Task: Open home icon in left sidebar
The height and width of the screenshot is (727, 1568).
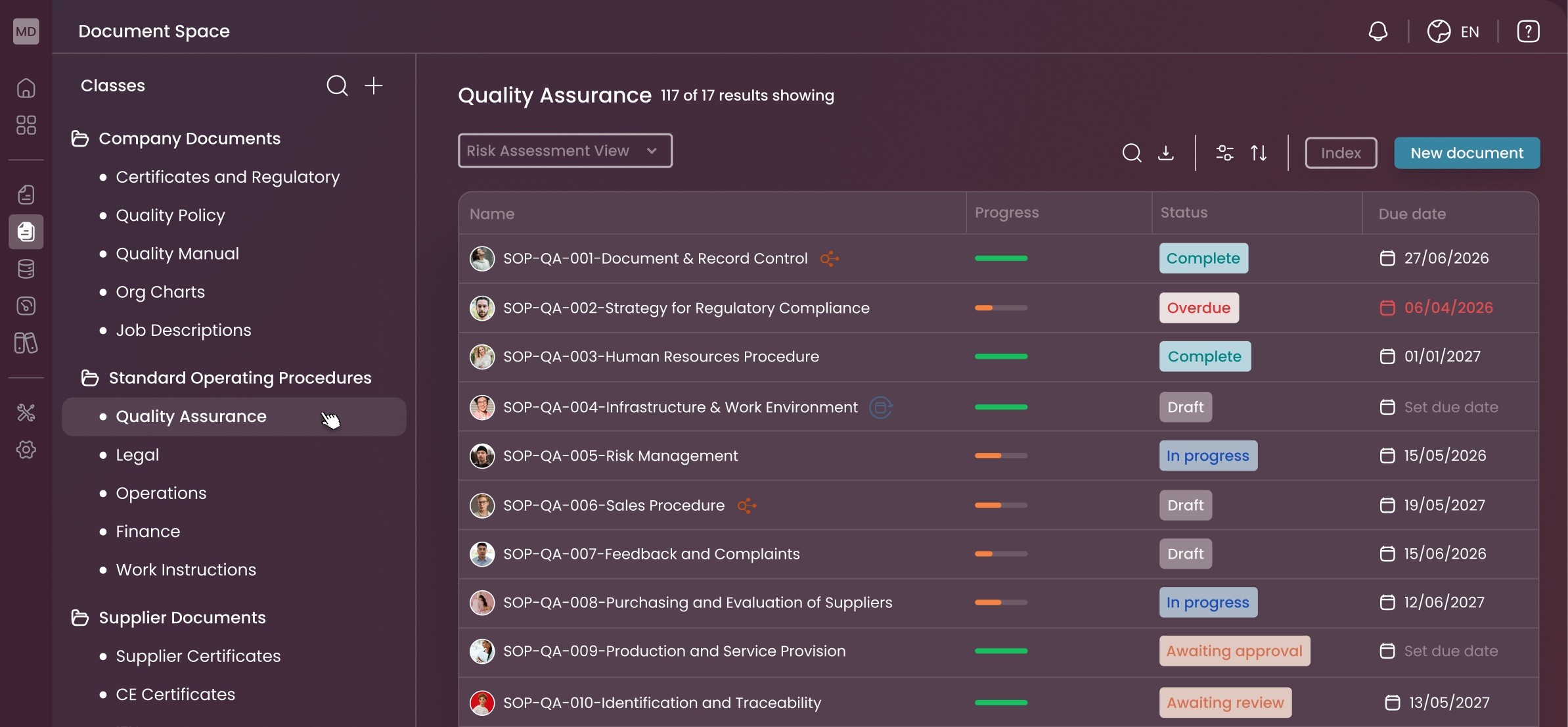Action: point(26,88)
